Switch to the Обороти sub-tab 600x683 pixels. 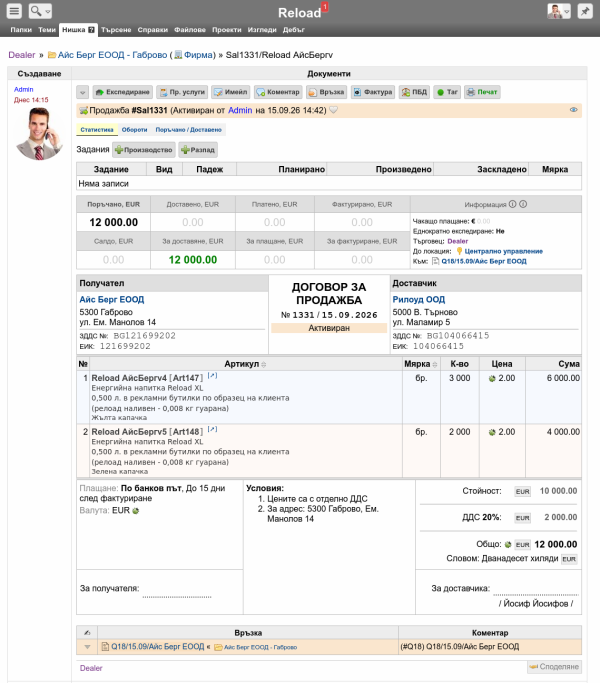(134, 130)
